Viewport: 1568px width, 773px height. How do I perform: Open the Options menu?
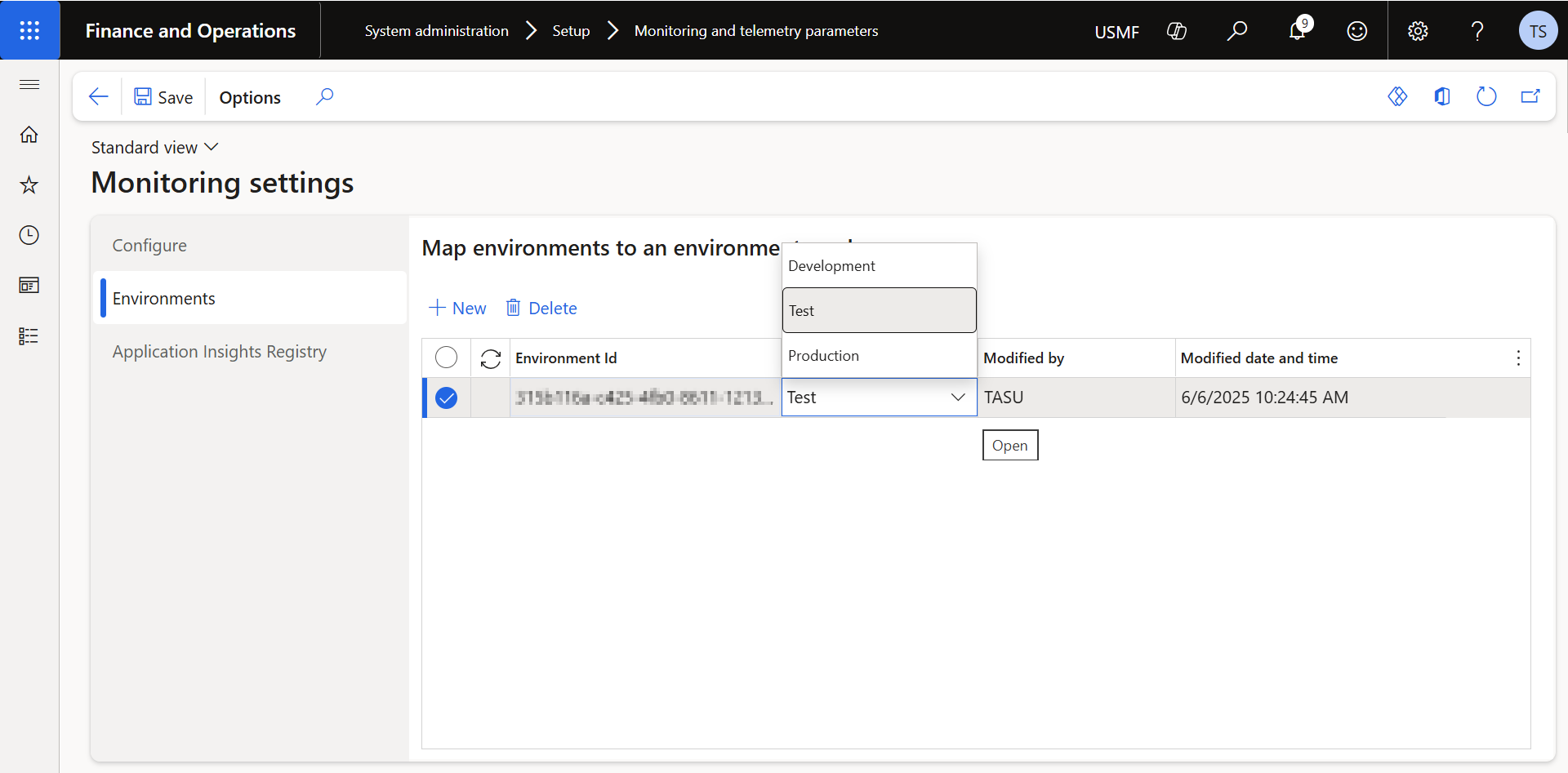tap(250, 97)
